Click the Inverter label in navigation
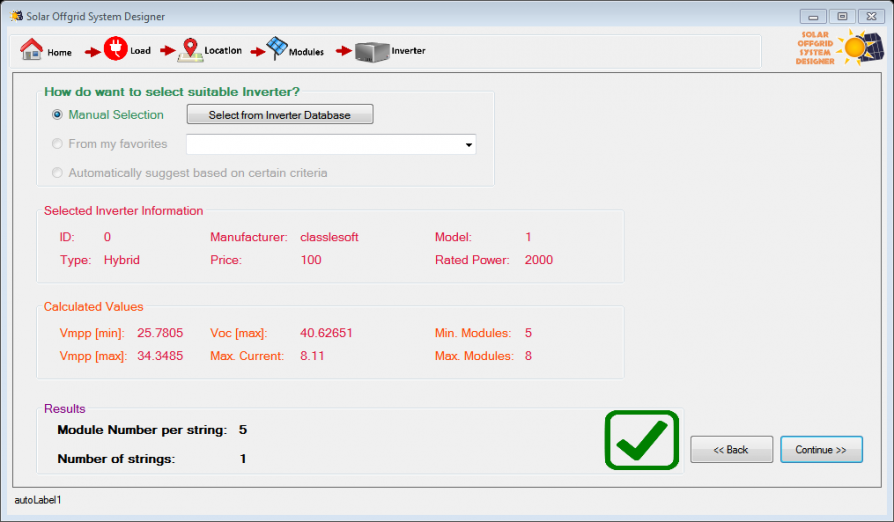 (x=408, y=51)
